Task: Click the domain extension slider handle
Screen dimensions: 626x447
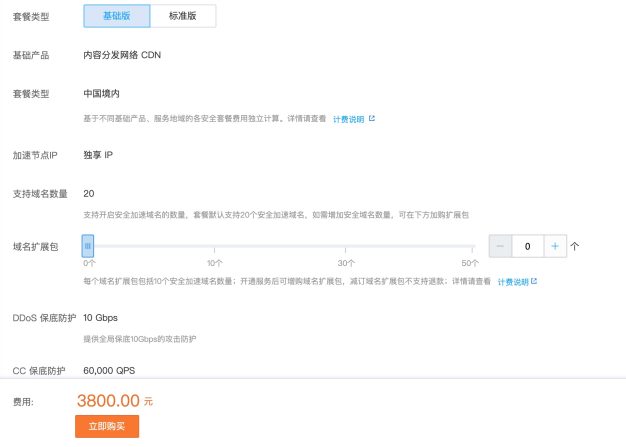Action: tap(88, 246)
